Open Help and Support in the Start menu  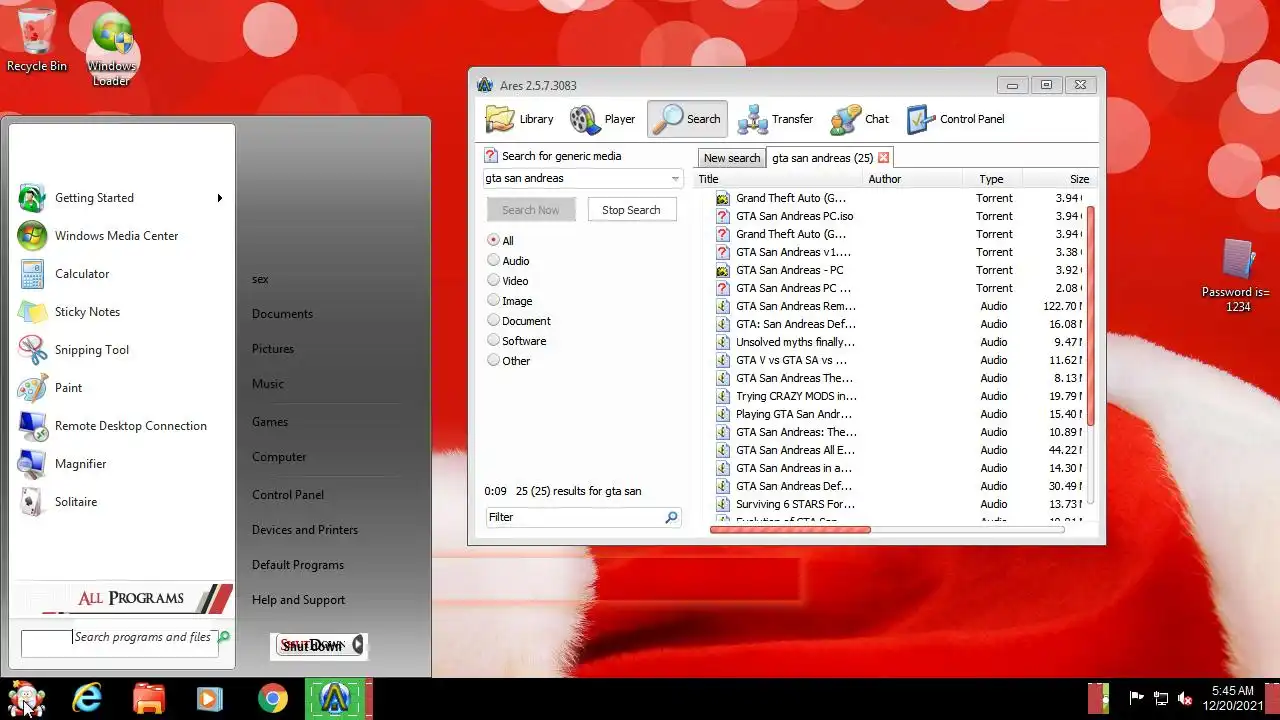click(298, 600)
